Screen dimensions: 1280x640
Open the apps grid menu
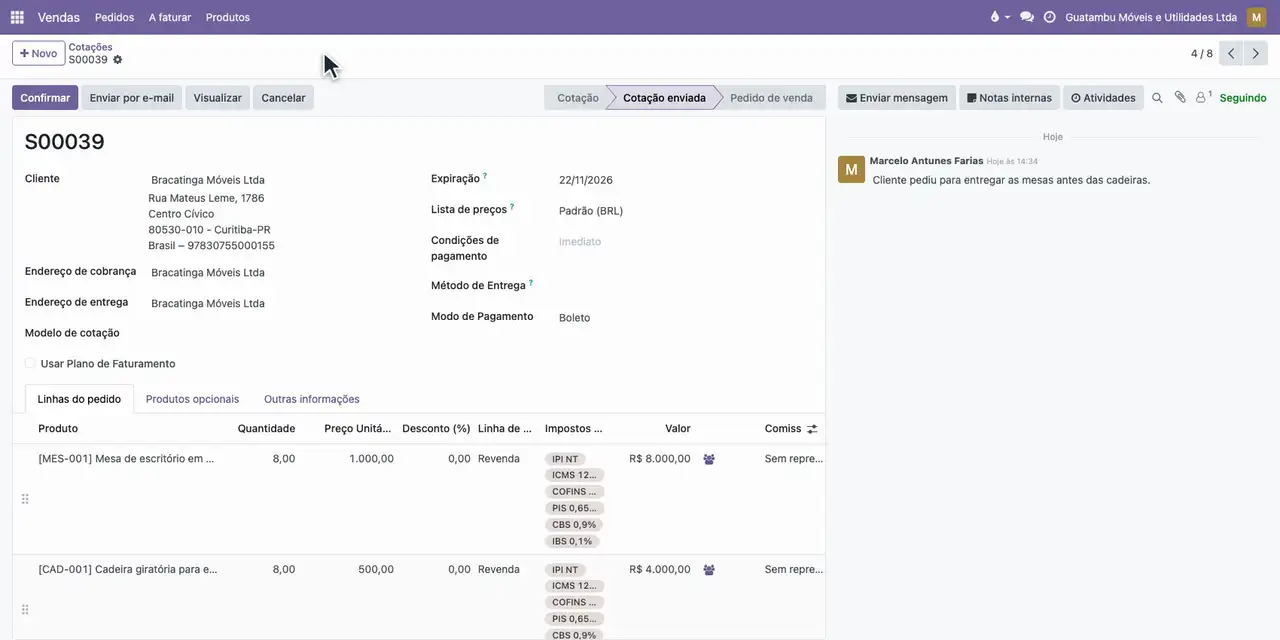coord(17,17)
